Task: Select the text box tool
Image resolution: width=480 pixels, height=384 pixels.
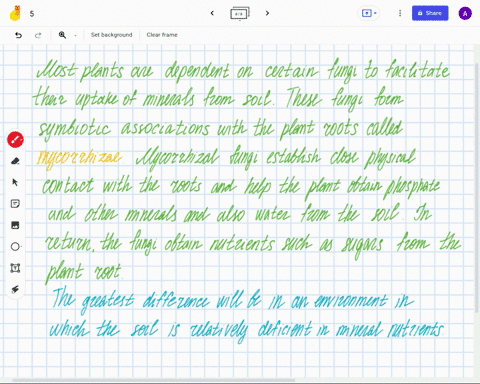Action: [15, 268]
